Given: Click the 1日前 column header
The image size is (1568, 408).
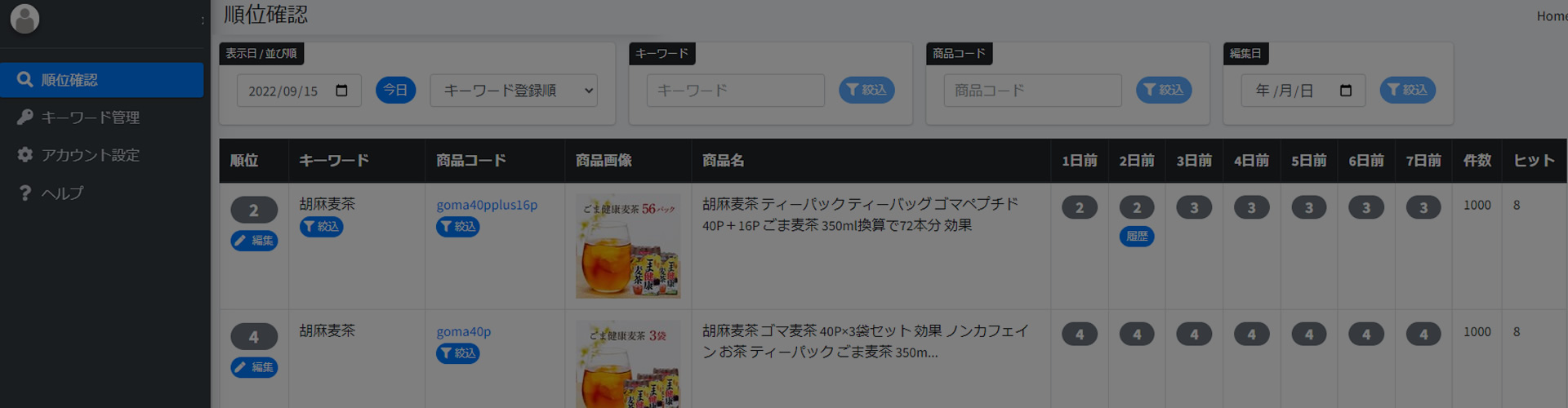Looking at the screenshot, I should [x=1080, y=161].
